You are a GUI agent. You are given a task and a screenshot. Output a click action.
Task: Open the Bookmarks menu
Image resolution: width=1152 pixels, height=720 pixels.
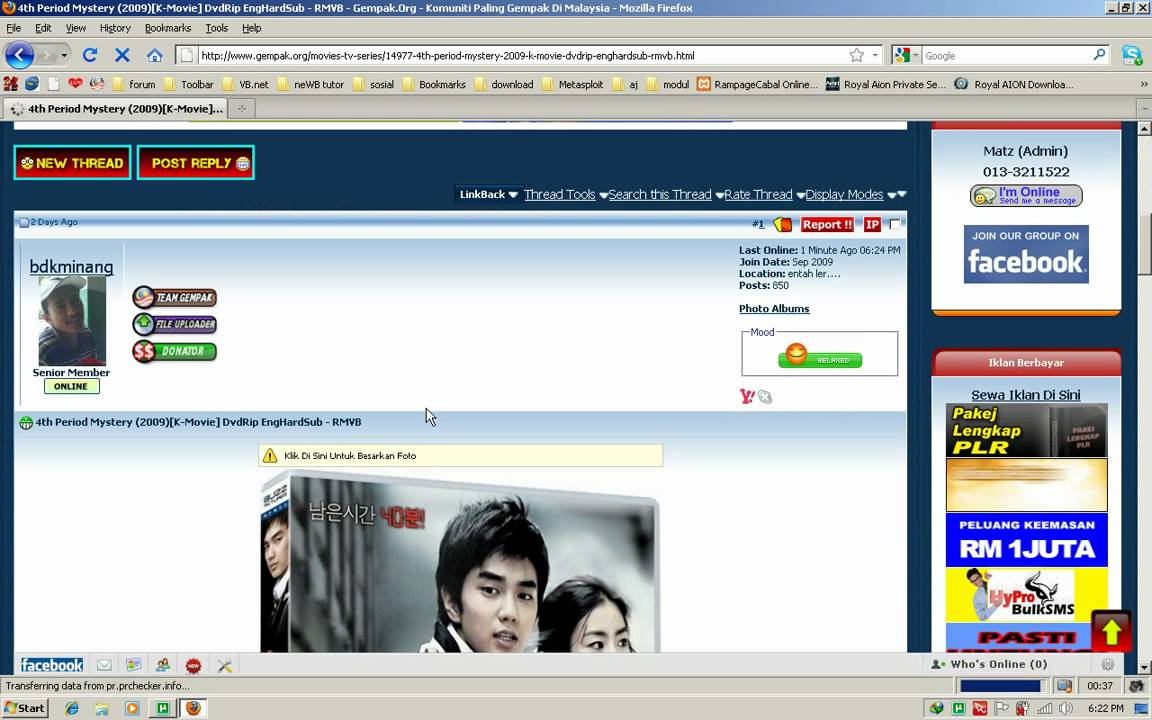(x=168, y=28)
